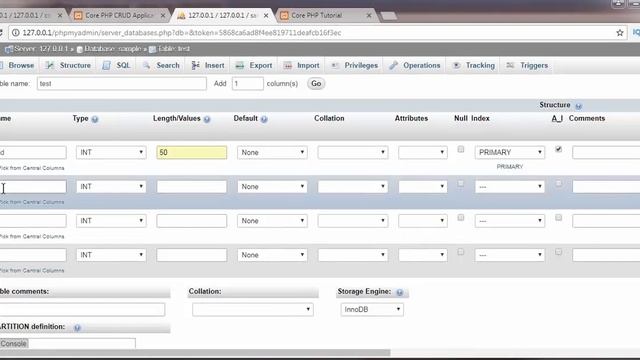Click the Structure tab icon

tap(50, 65)
